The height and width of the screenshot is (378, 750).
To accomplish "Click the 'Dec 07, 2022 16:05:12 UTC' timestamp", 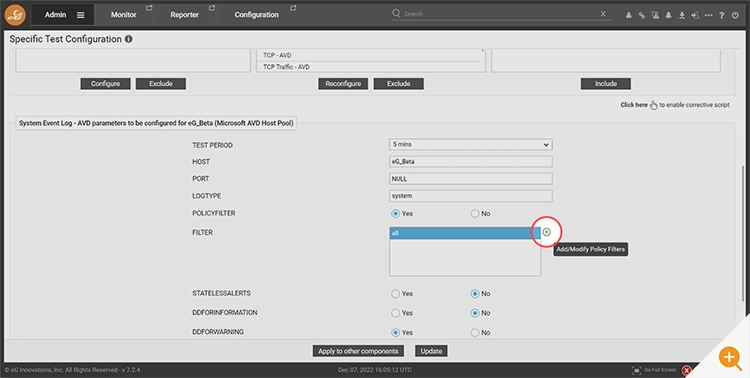I will click(375, 370).
